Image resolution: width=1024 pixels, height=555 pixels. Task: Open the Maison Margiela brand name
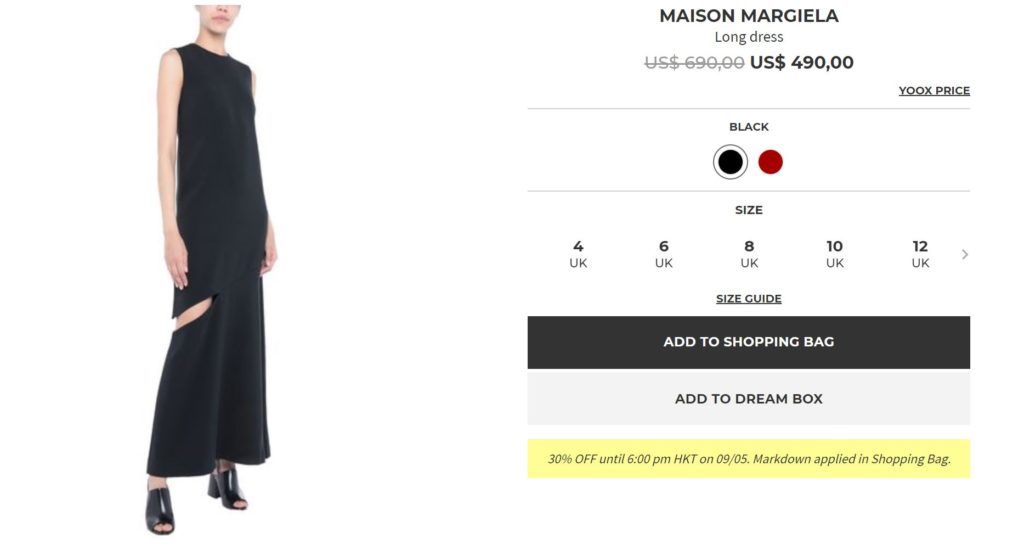pyautogui.click(x=748, y=16)
